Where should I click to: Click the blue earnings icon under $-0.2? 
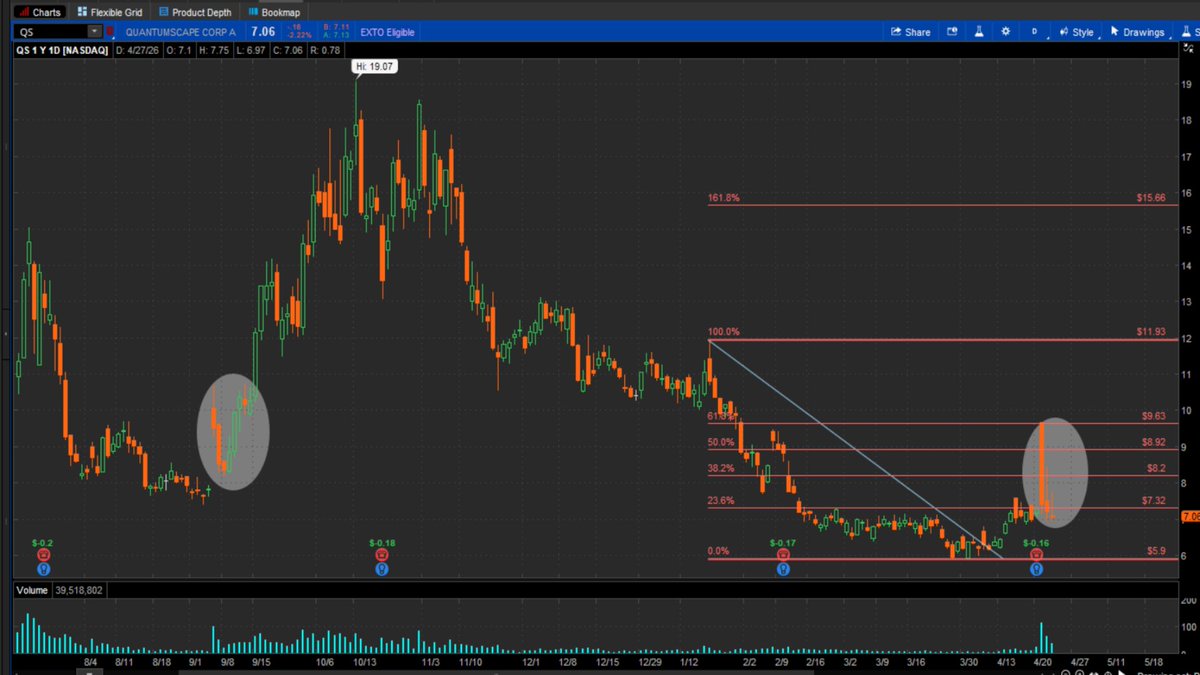click(44, 568)
